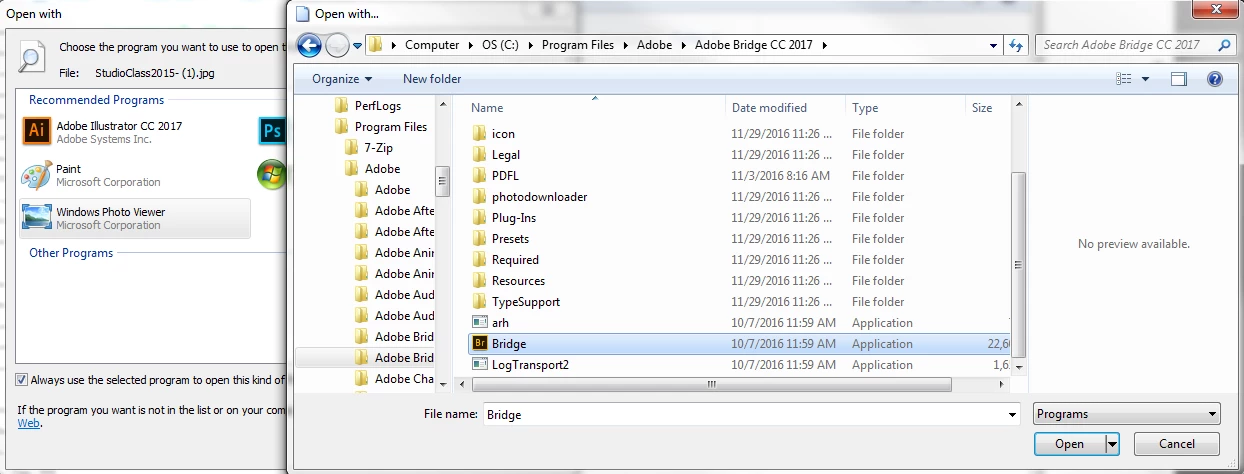The width and height of the screenshot is (1244, 474).
Task: Click the Open button
Action: point(1069,444)
